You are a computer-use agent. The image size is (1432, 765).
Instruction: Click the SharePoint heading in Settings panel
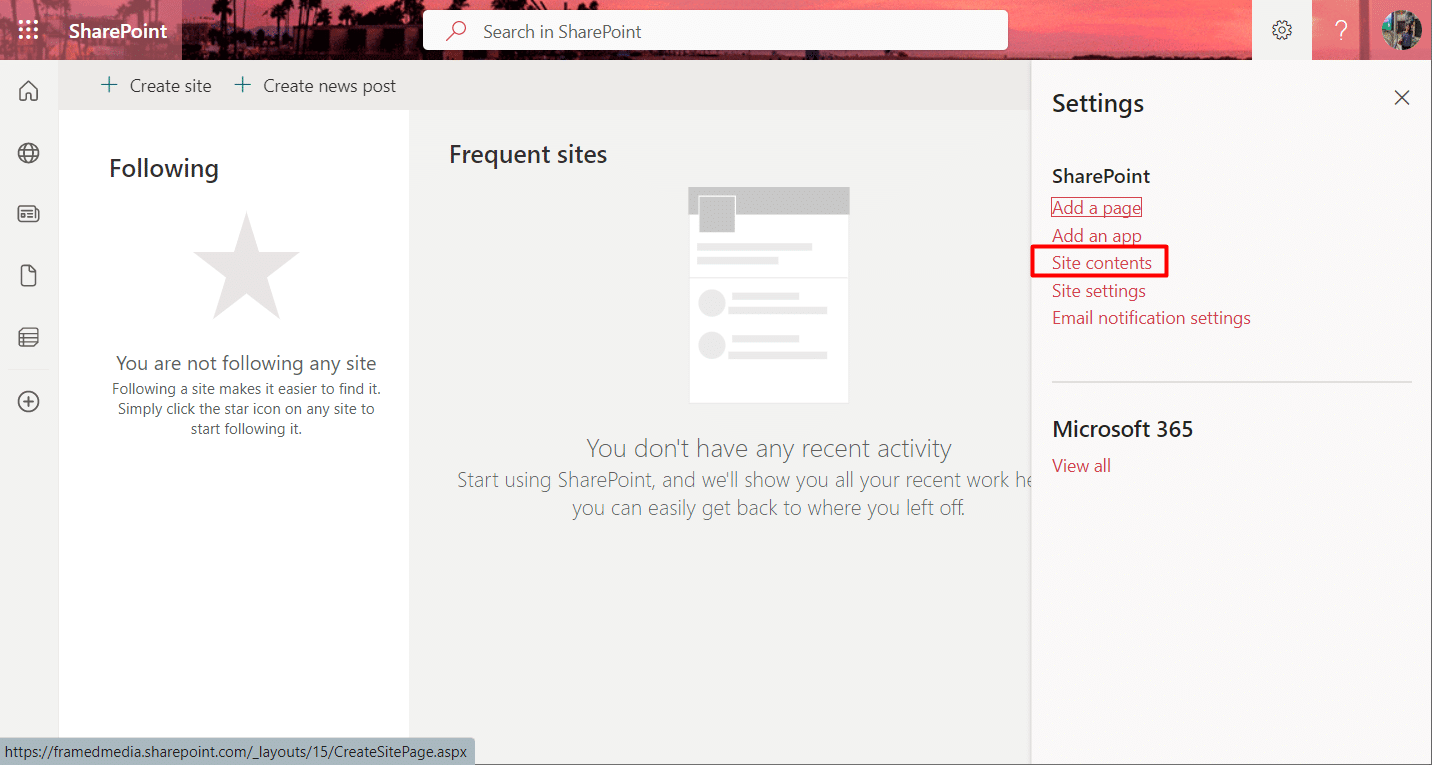click(1101, 176)
